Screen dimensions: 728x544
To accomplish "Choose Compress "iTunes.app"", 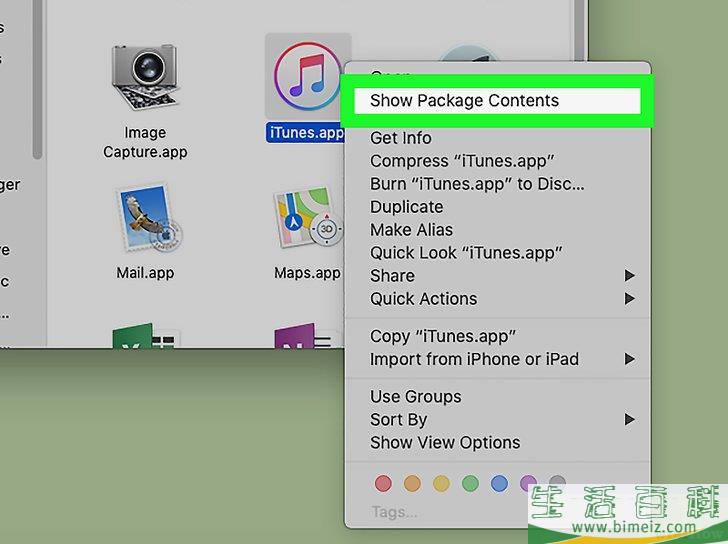I will click(x=497, y=161).
